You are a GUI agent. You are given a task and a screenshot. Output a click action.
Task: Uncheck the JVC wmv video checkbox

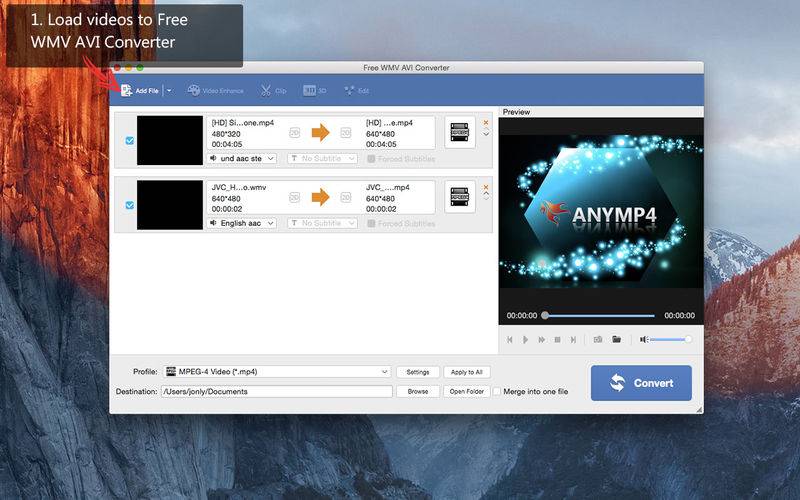pos(129,205)
